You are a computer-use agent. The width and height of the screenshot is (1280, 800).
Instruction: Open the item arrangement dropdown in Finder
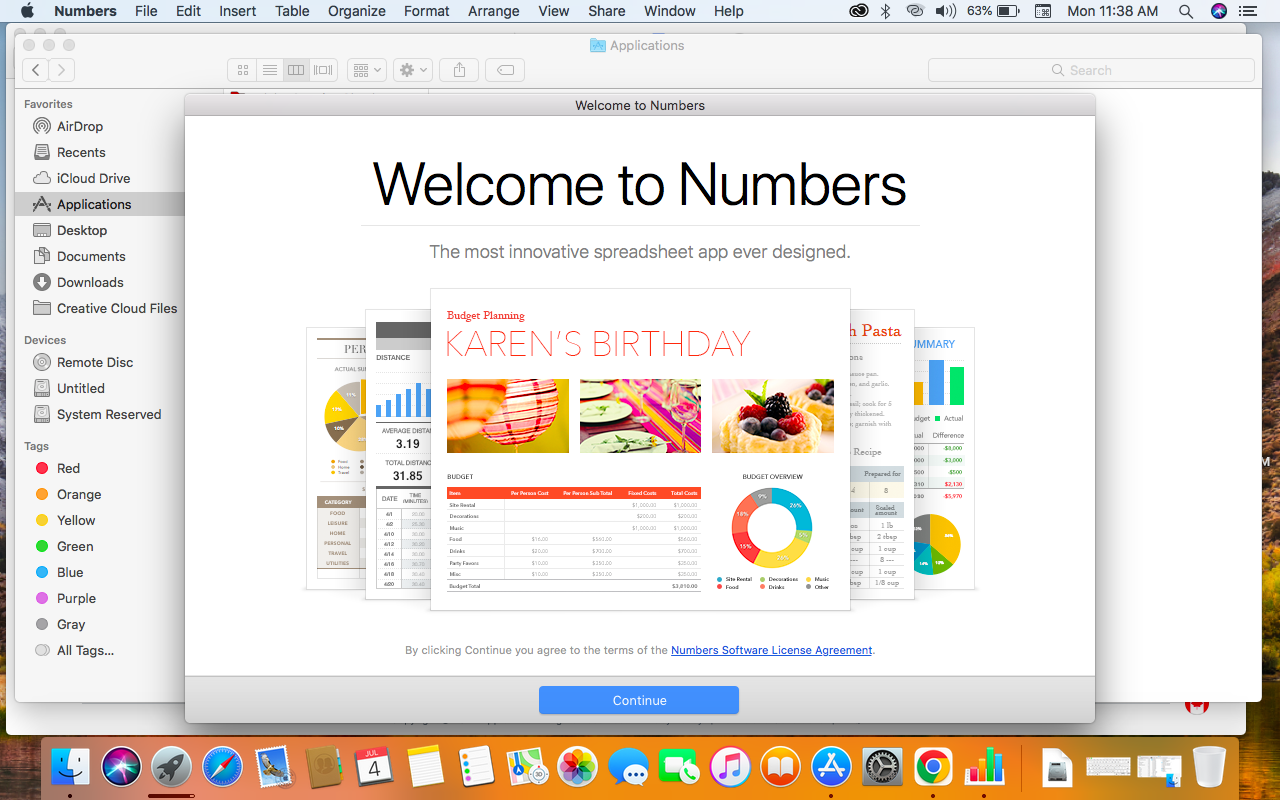[x=366, y=70]
